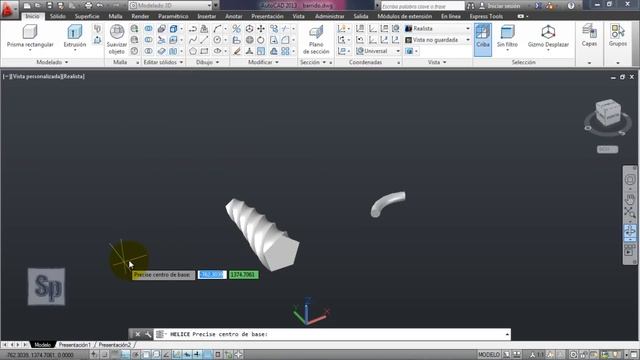Switch to the Express Tools tab

click(486, 16)
